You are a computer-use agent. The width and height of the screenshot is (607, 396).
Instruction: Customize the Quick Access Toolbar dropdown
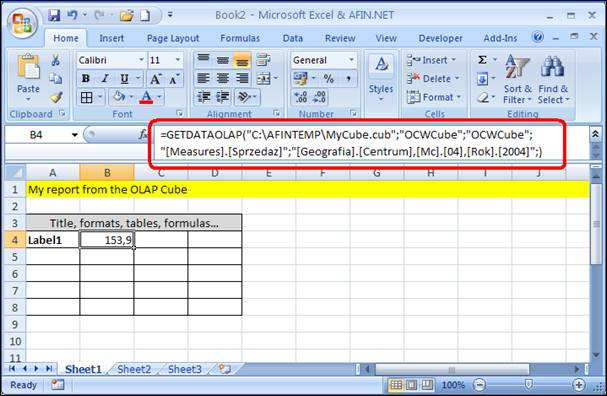(x=170, y=15)
